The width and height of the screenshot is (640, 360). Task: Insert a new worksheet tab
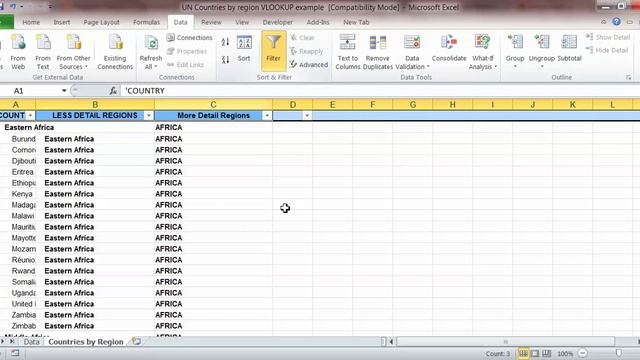(x=136, y=341)
